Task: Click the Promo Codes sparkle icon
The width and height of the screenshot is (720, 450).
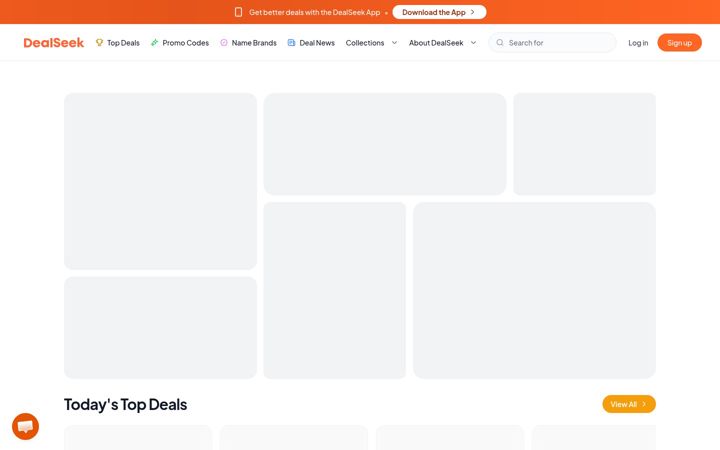Action: point(155,43)
